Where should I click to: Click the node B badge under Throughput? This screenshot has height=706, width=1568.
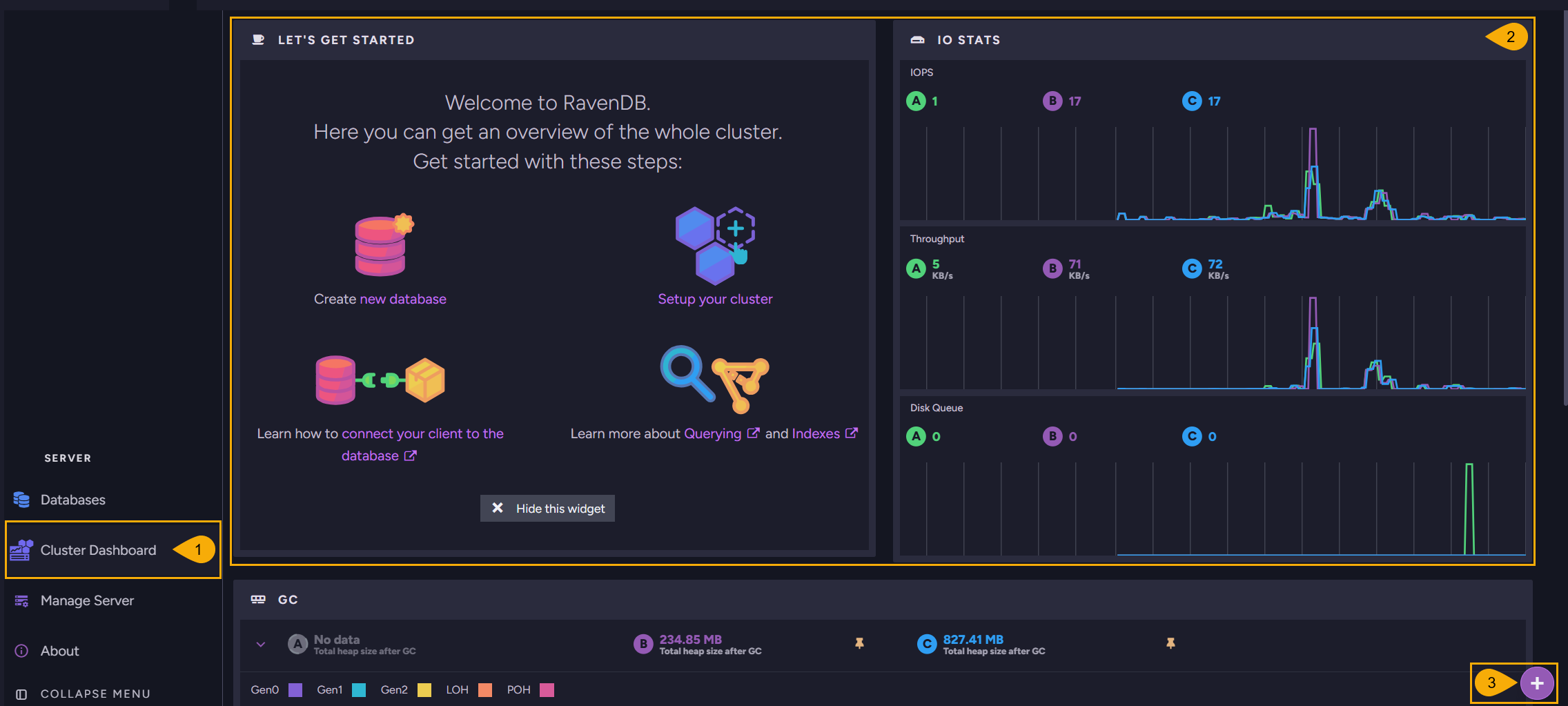[x=1052, y=268]
